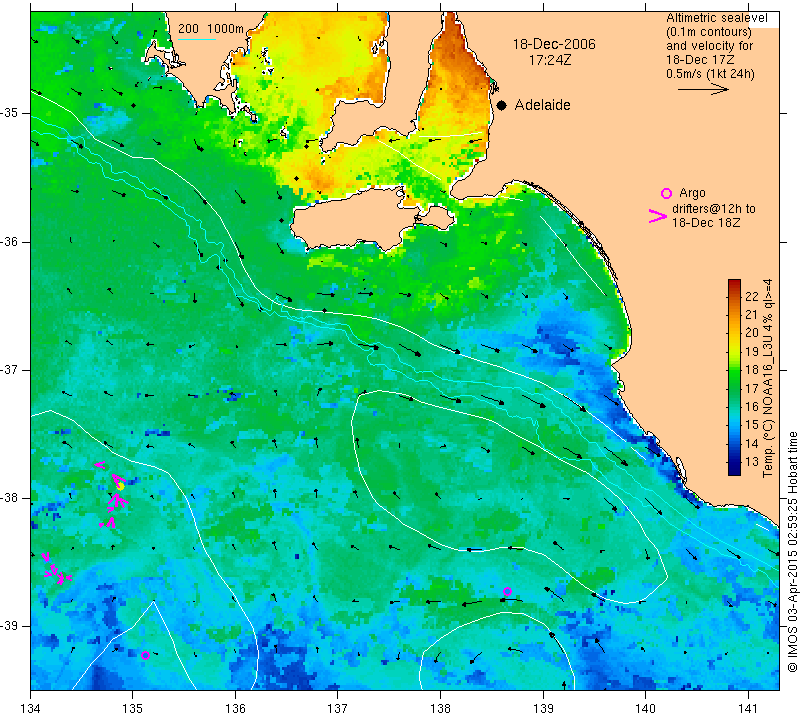The height and width of the screenshot is (720, 800).
Task: Click the longitude axis label 137
Action: point(338,708)
